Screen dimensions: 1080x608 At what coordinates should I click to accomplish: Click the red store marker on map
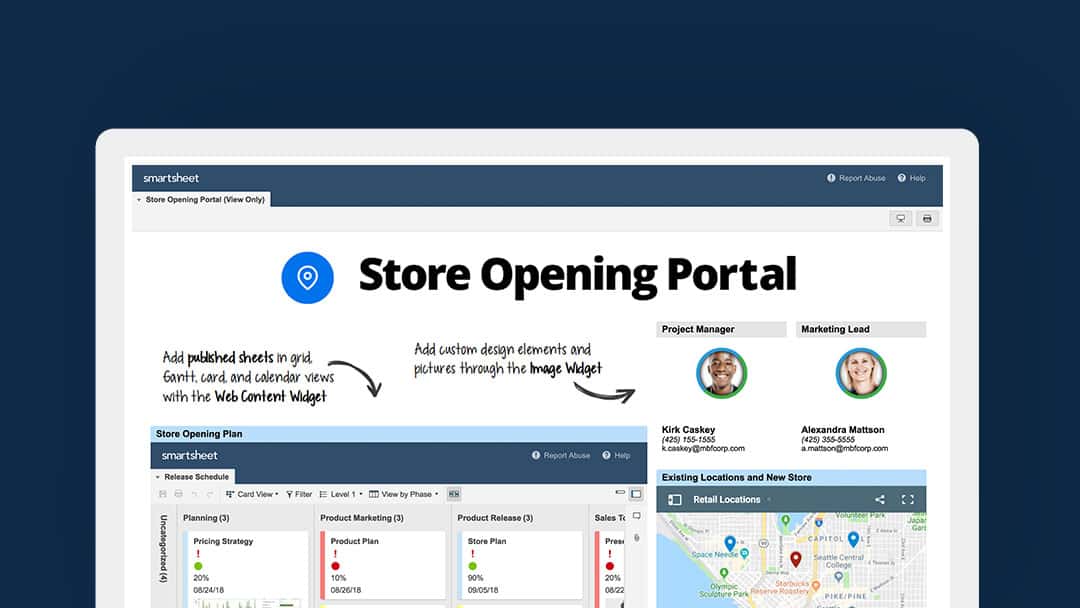click(x=795, y=559)
